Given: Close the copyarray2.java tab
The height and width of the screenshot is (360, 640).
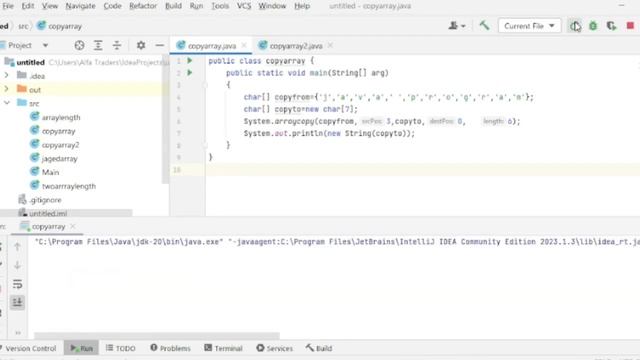Looking at the screenshot, I should tap(330, 46).
